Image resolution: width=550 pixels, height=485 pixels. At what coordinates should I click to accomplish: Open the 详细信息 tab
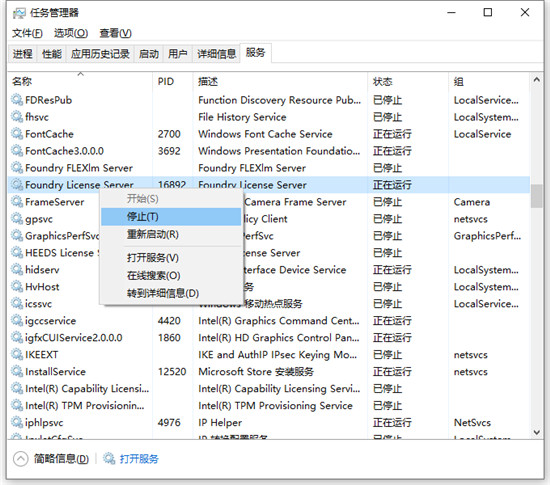point(216,54)
